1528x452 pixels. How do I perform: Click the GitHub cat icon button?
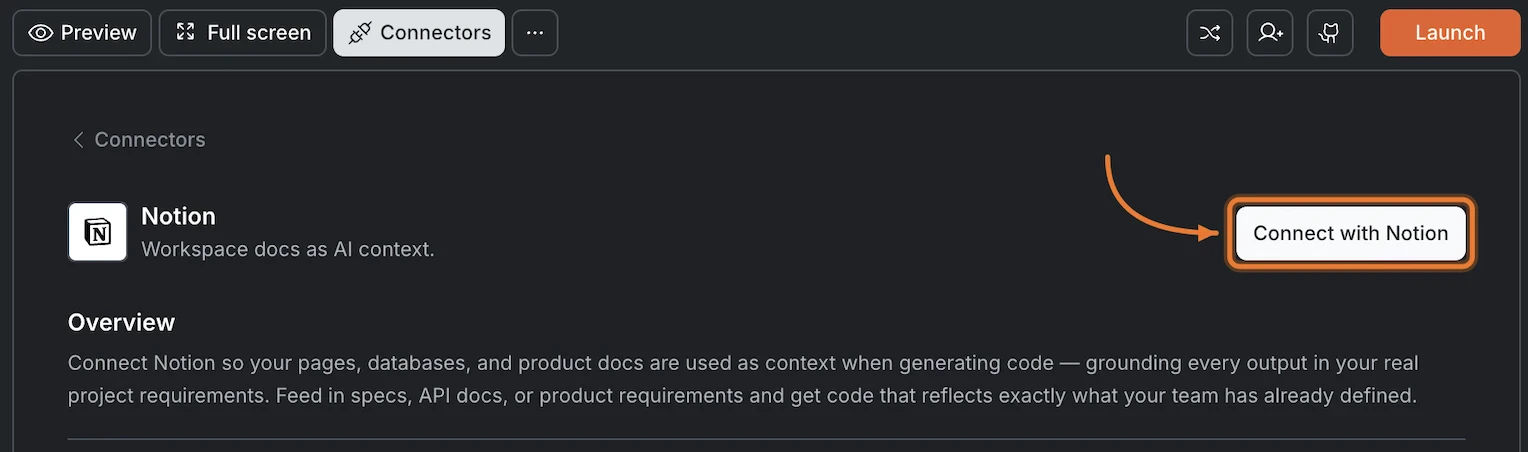click(x=1330, y=33)
